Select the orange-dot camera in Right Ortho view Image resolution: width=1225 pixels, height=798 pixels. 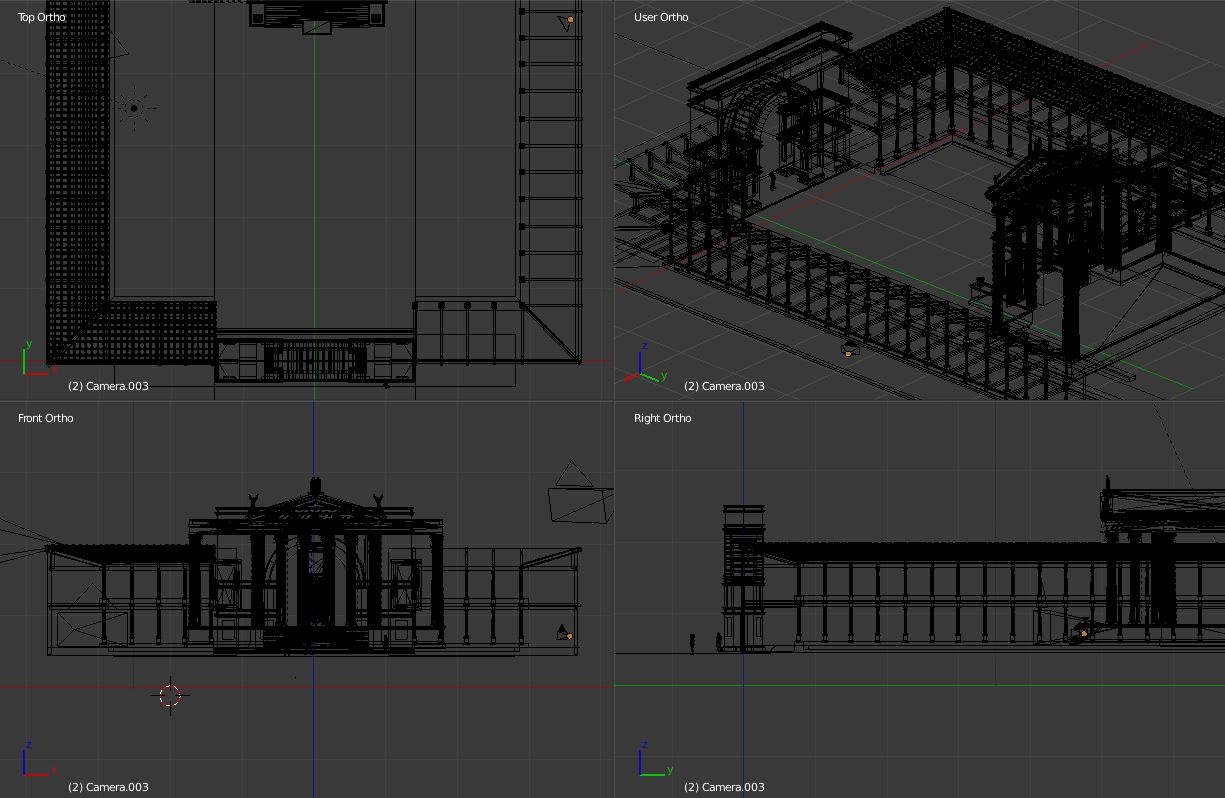point(1082,633)
